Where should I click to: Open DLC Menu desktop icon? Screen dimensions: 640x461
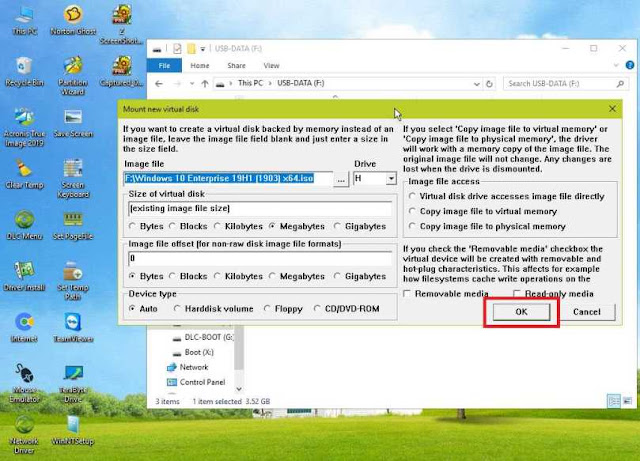click(24, 225)
